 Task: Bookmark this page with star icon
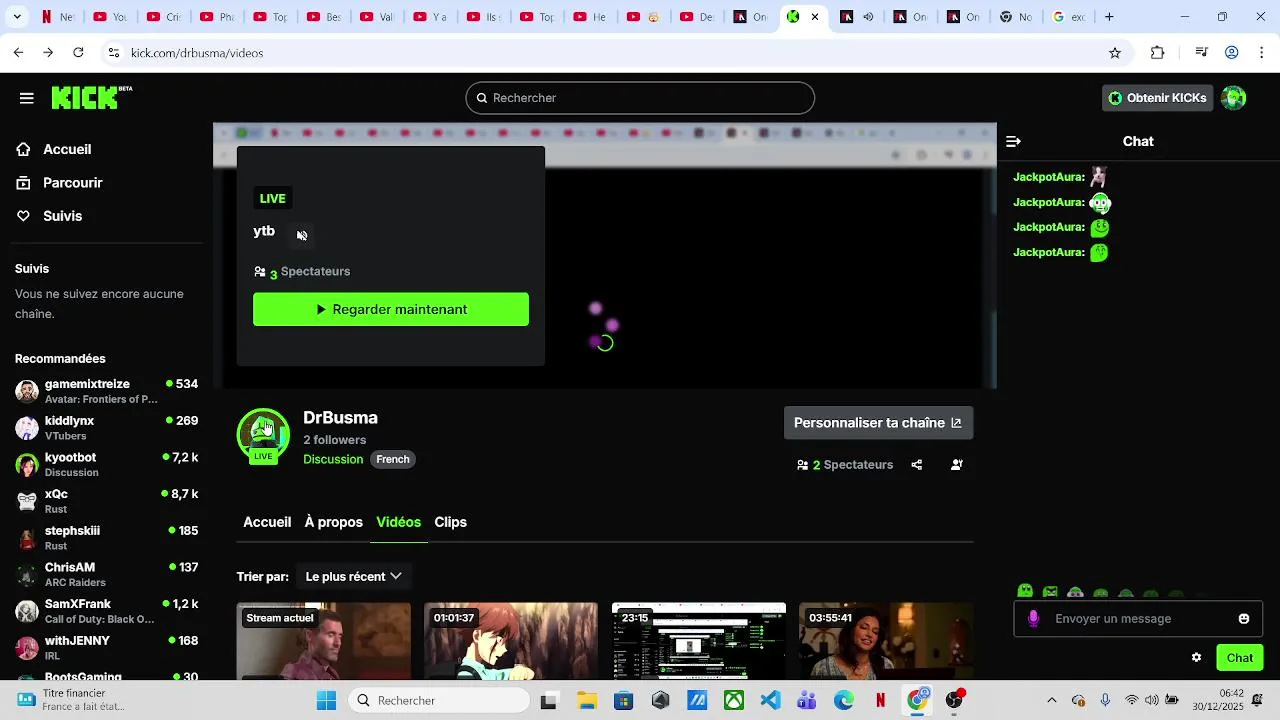click(1115, 53)
